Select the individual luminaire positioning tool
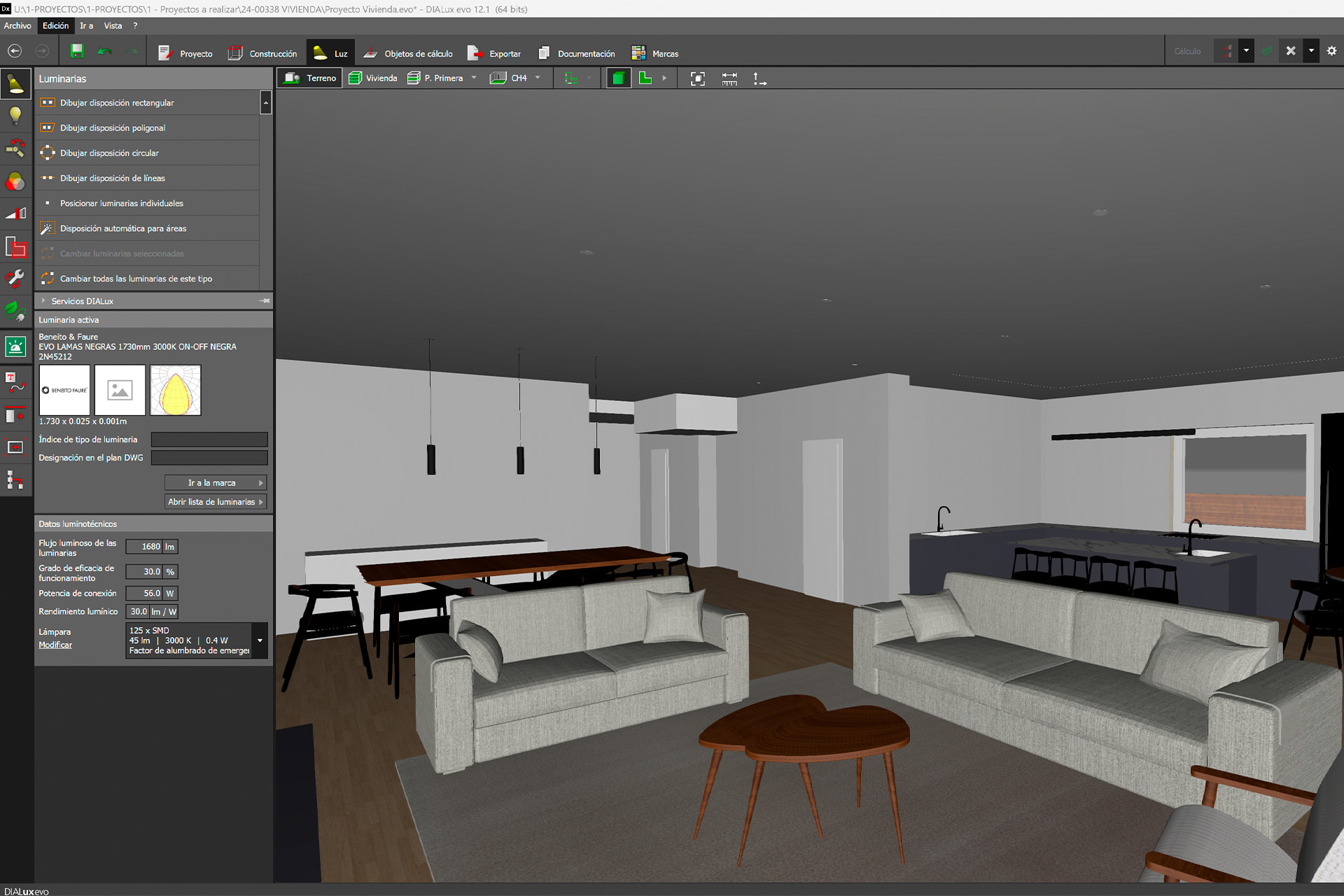 [x=122, y=203]
